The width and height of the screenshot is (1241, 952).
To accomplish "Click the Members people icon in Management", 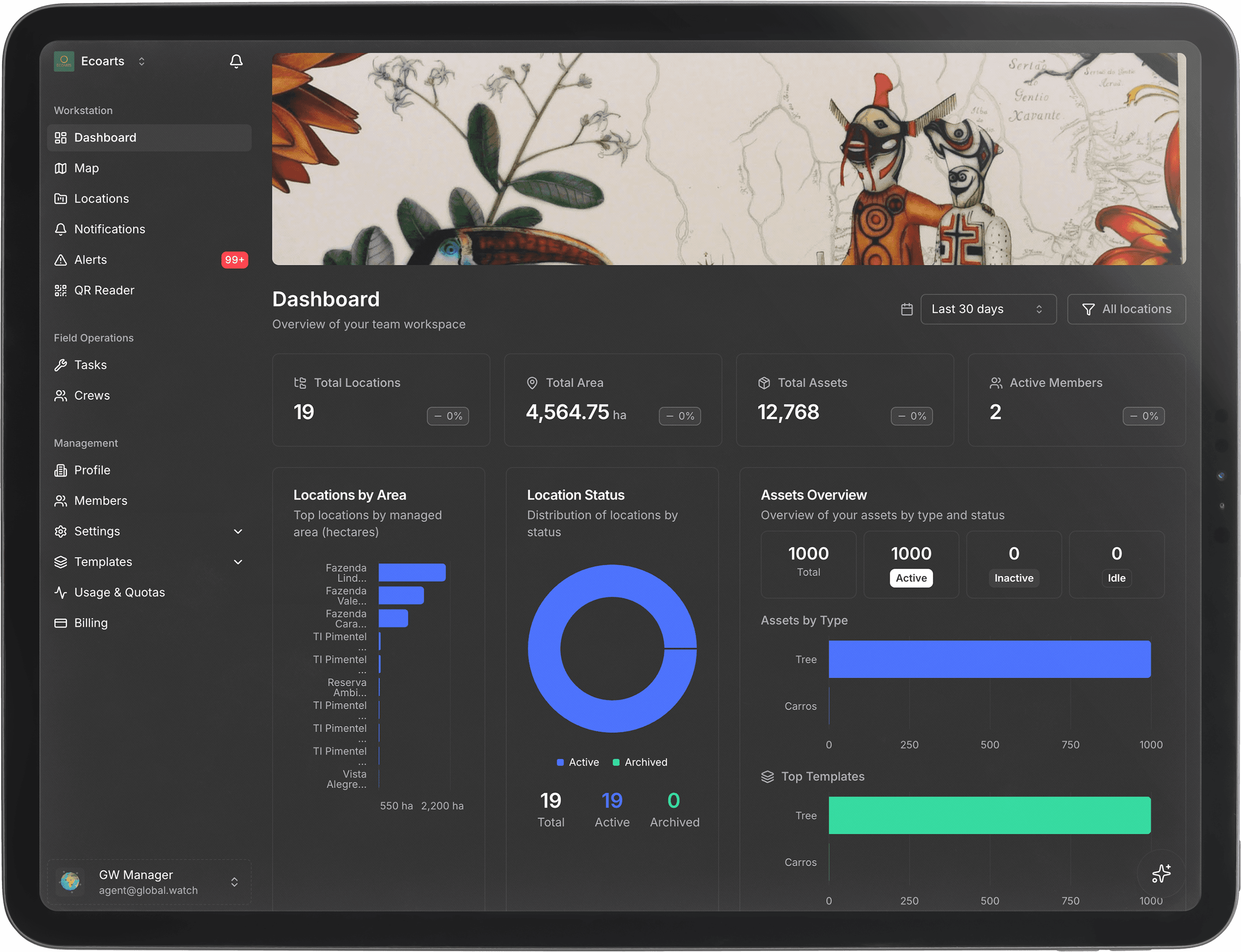I will click(x=60, y=502).
